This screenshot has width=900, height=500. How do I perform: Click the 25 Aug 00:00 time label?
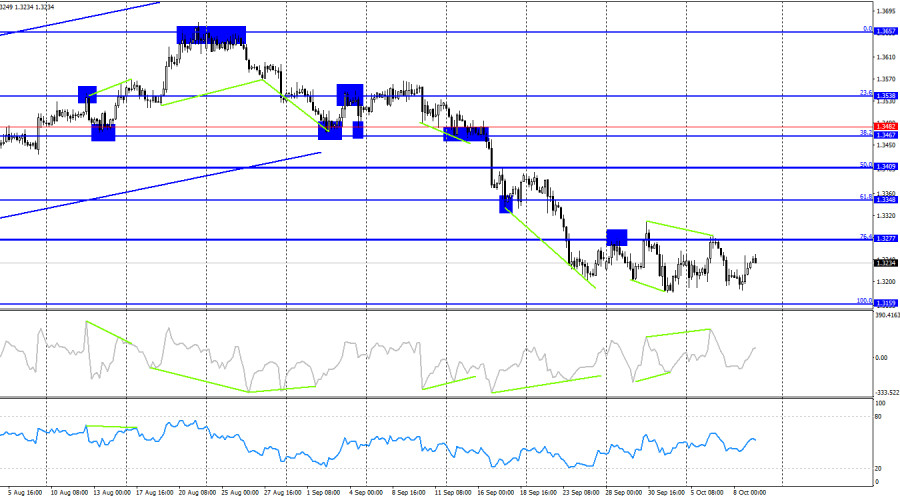pos(240,493)
